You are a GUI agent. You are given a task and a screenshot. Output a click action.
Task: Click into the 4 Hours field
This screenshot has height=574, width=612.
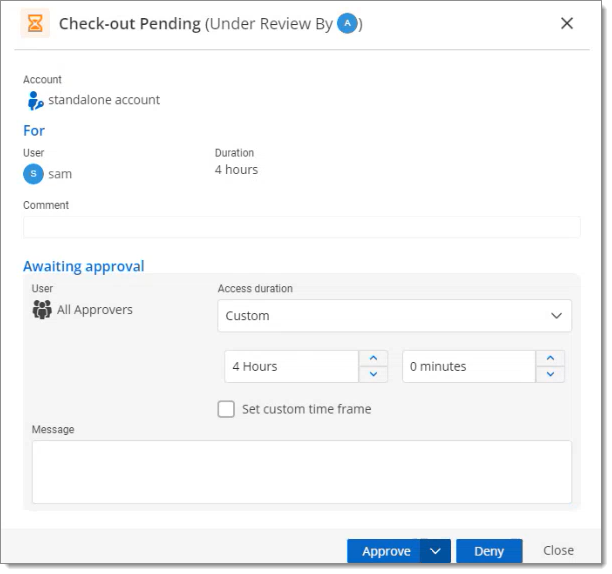coord(292,366)
